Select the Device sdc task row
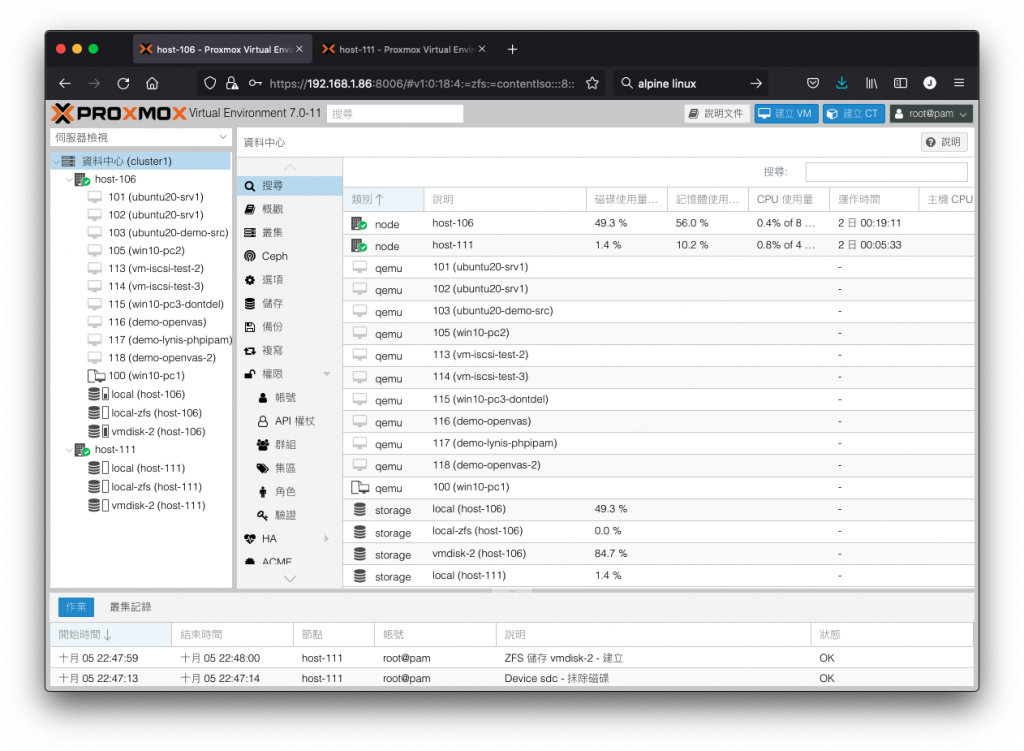The height and width of the screenshot is (751, 1024). [512, 679]
